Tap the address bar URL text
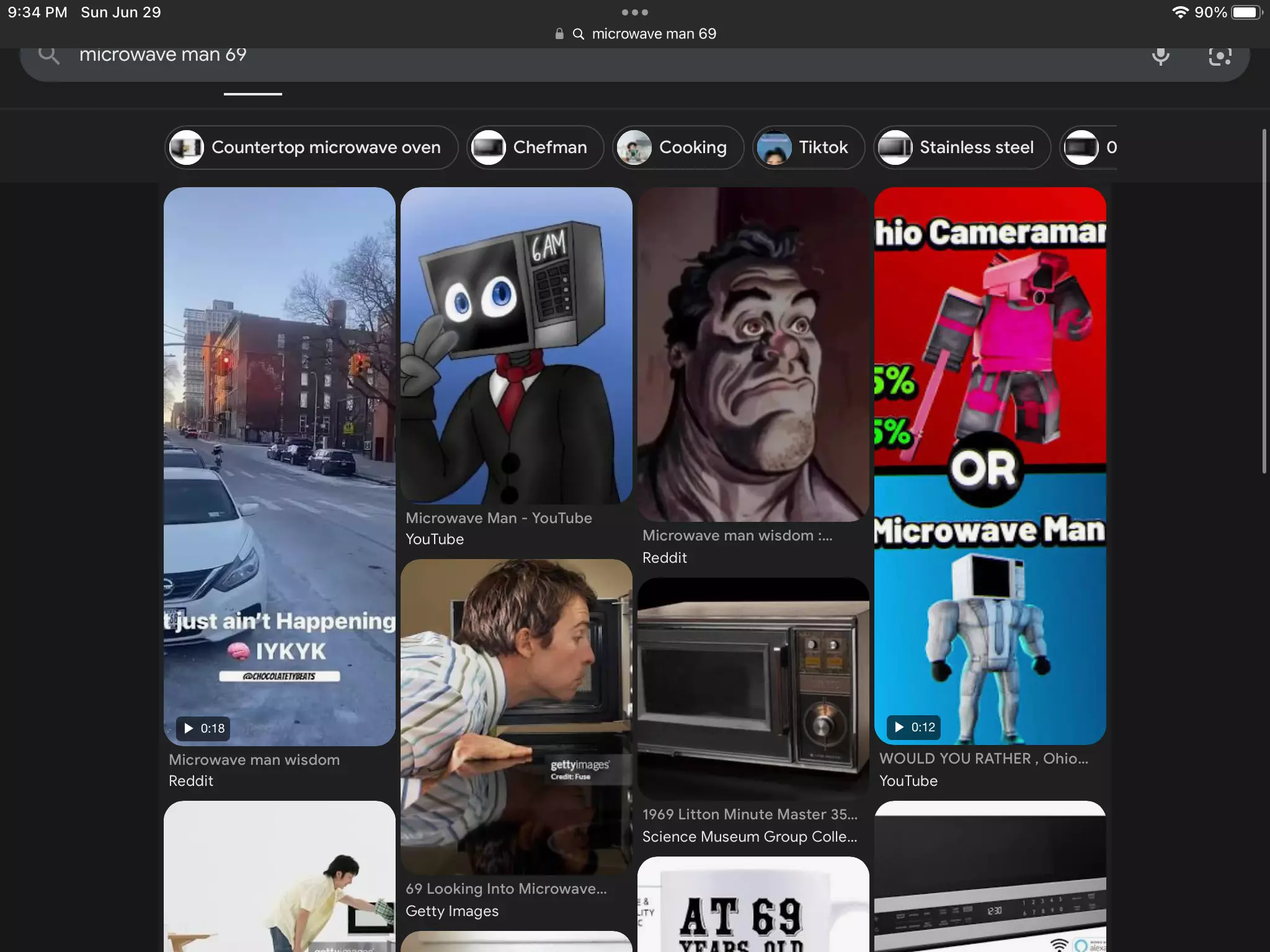This screenshot has width=1270, height=952. pyautogui.click(x=654, y=34)
